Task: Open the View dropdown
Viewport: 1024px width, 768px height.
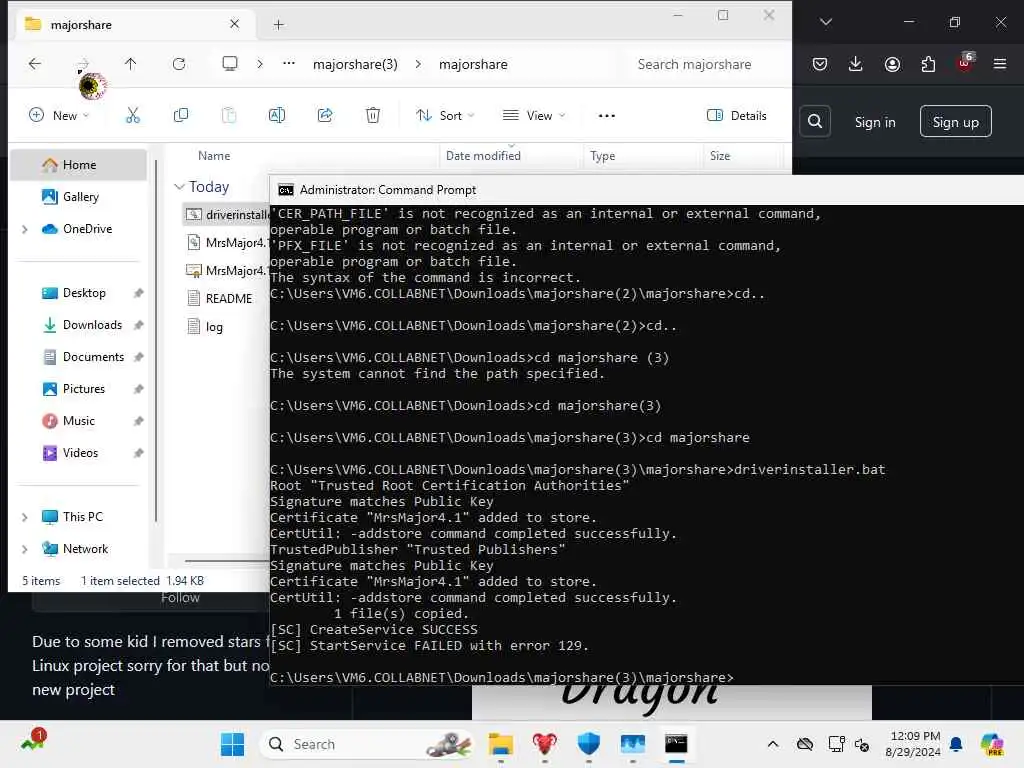Action: click(534, 116)
